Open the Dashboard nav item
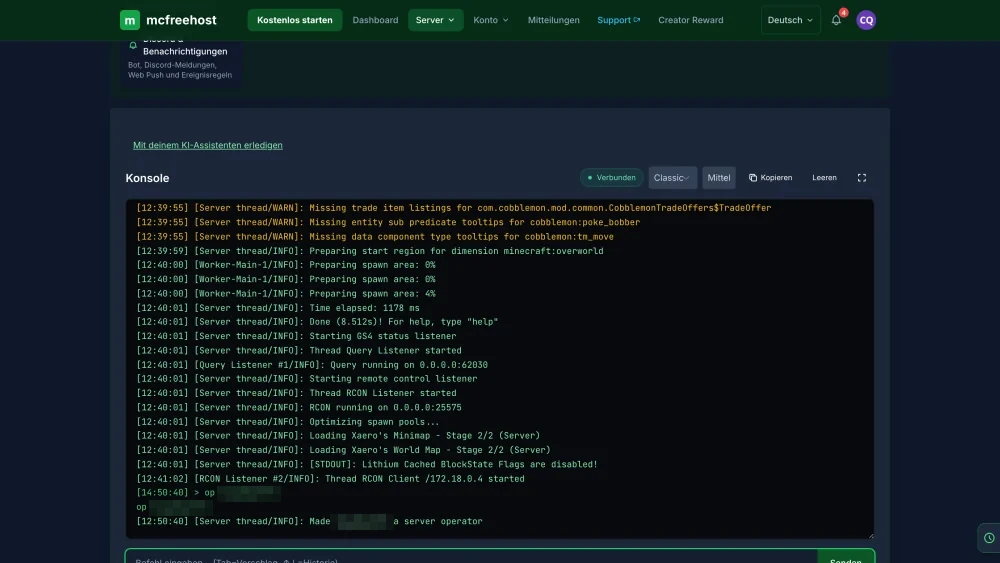Image resolution: width=1000 pixels, height=563 pixels. click(x=375, y=20)
